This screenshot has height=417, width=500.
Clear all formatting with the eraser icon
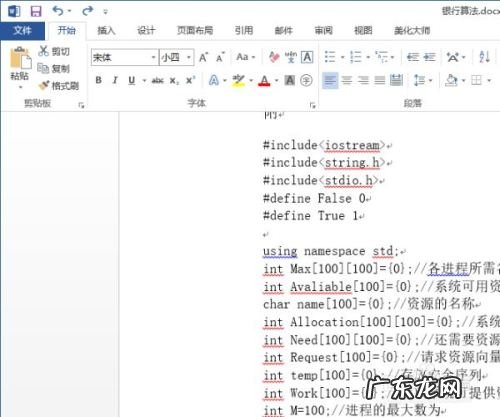pyautogui.click(x=274, y=57)
